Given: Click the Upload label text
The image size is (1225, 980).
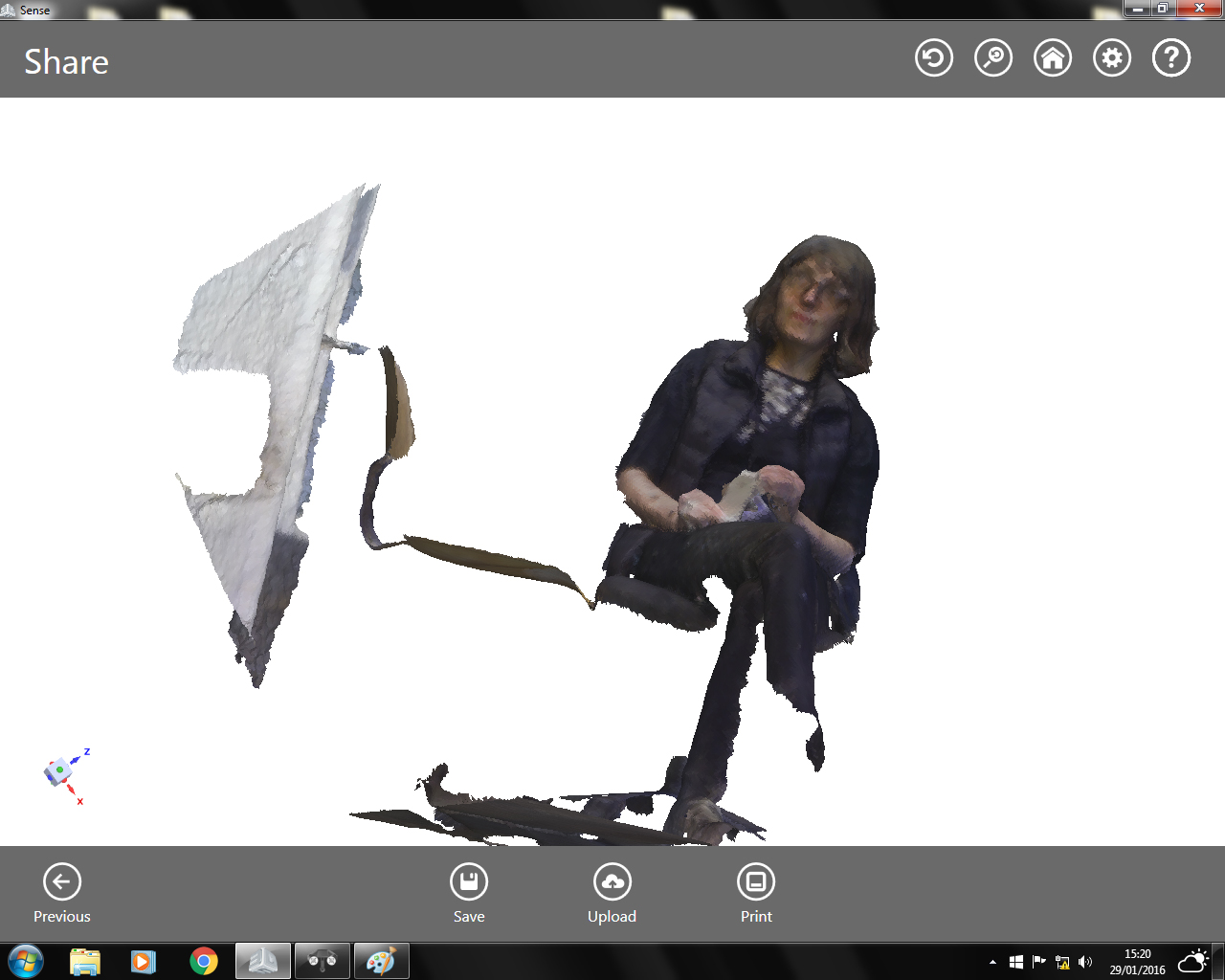Looking at the screenshot, I should click(x=612, y=917).
